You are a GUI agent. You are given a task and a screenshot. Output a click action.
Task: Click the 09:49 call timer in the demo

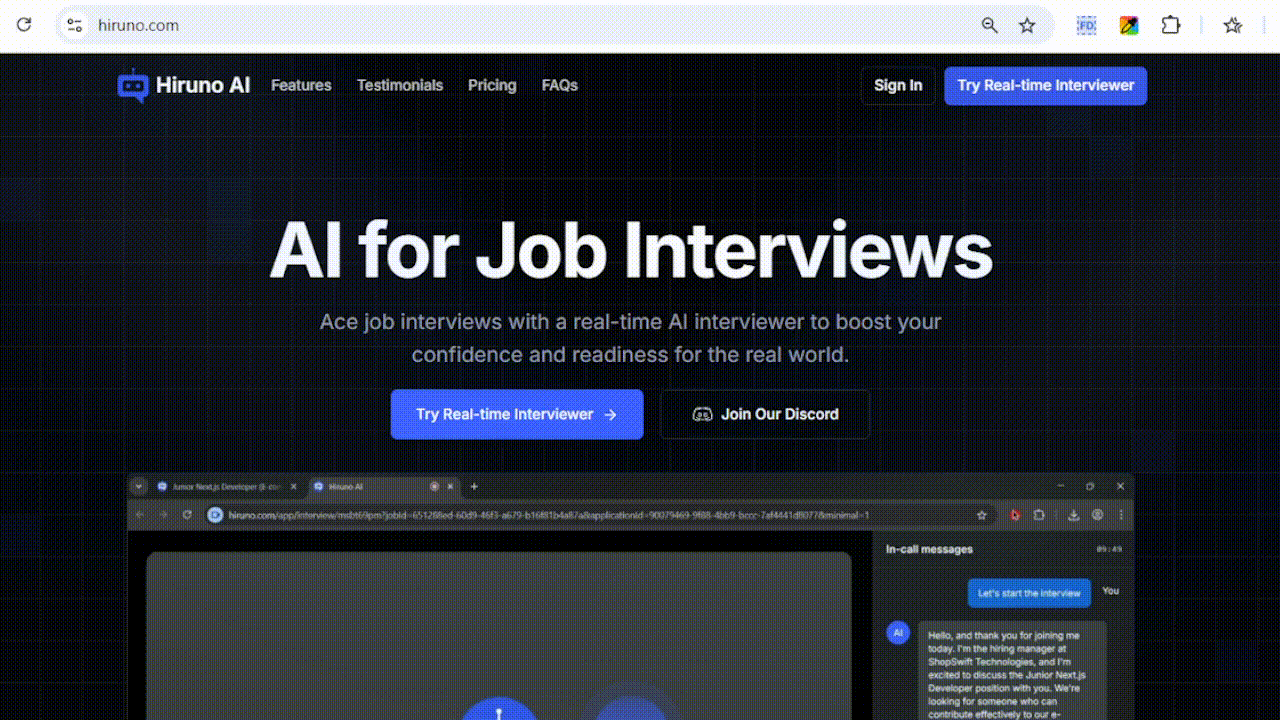tap(1109, 549)
